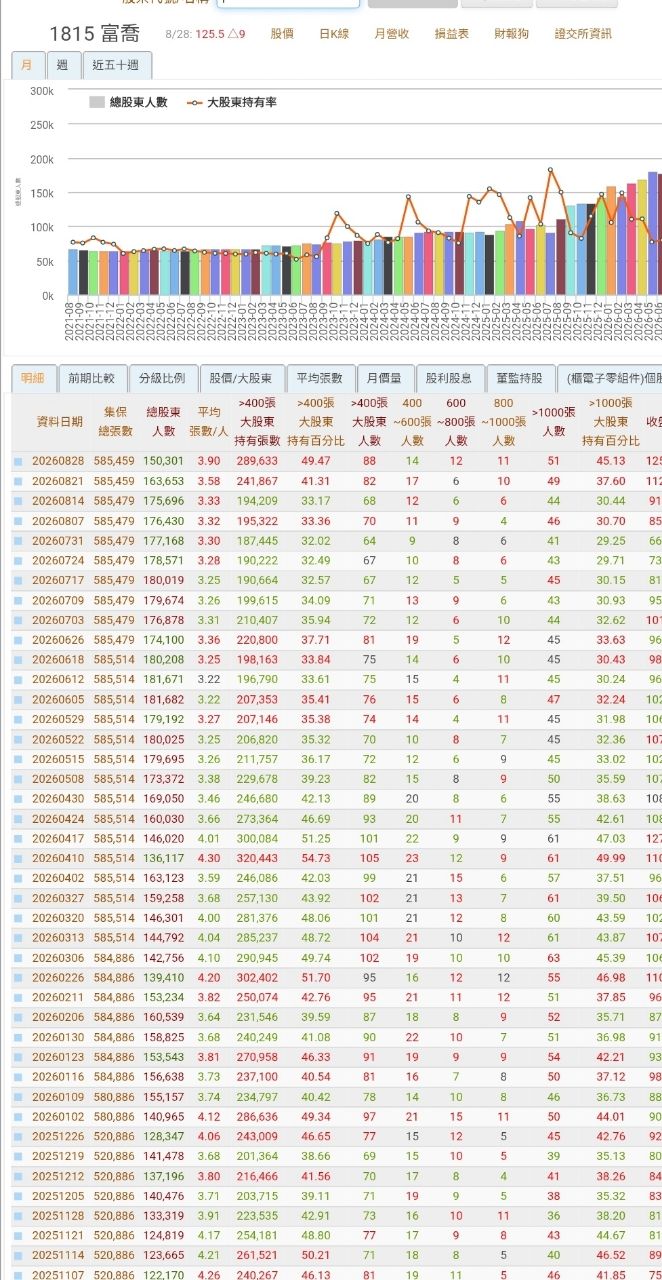This screenshot has height=1280, width=662.
Task: Toggle gray 總股東人數 legend swatch
Action: [97, 102]
